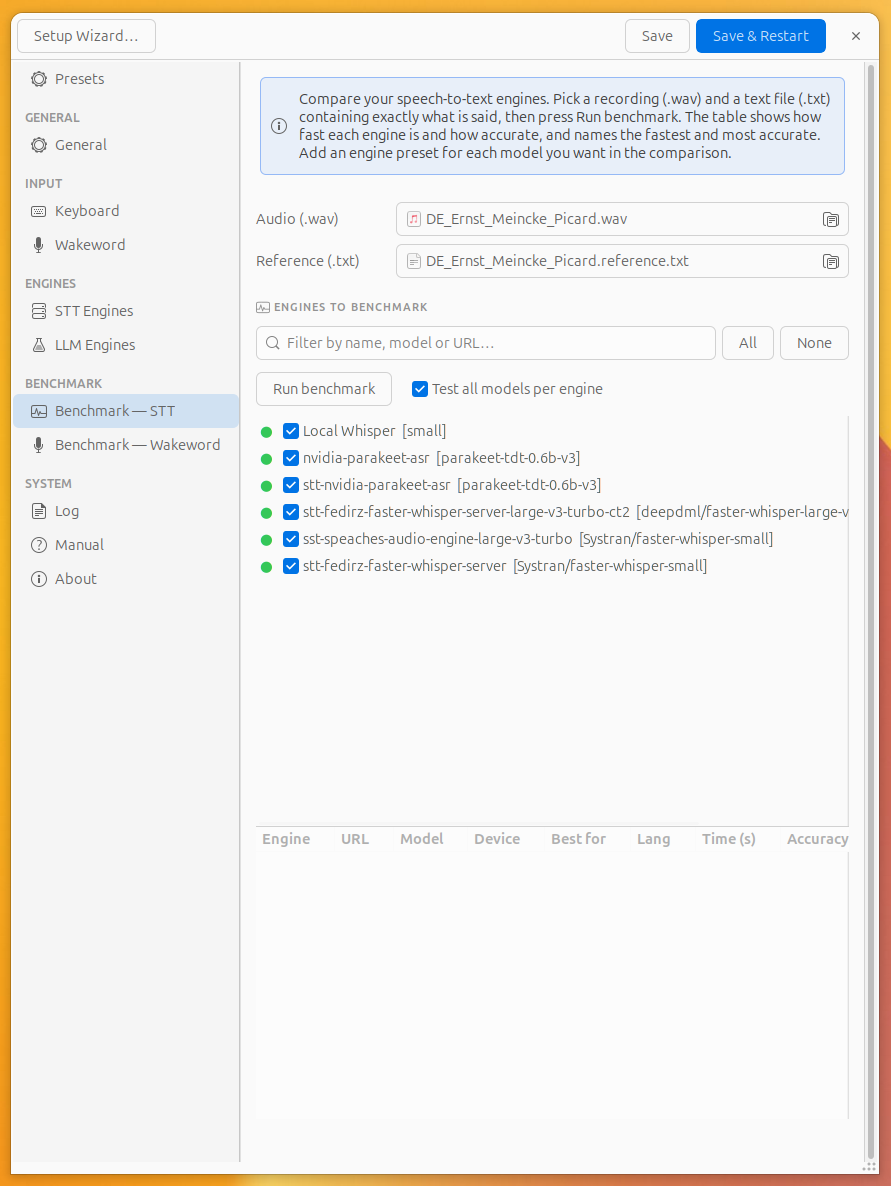Open the Setup Wizard

[x=86, y=36]
